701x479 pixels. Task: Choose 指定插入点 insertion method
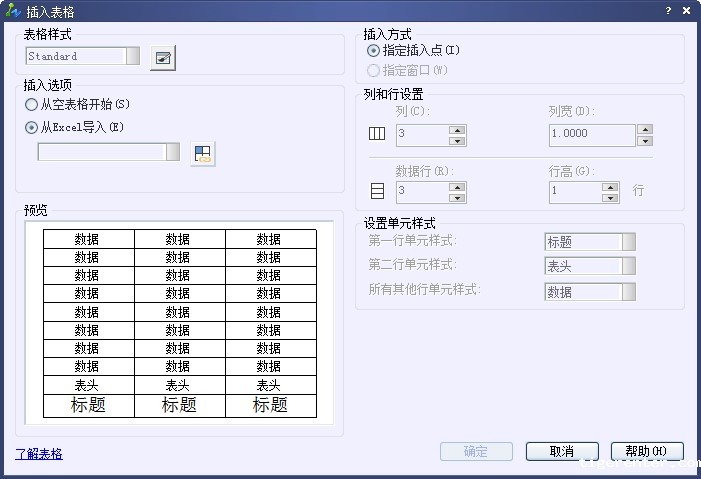374,50
